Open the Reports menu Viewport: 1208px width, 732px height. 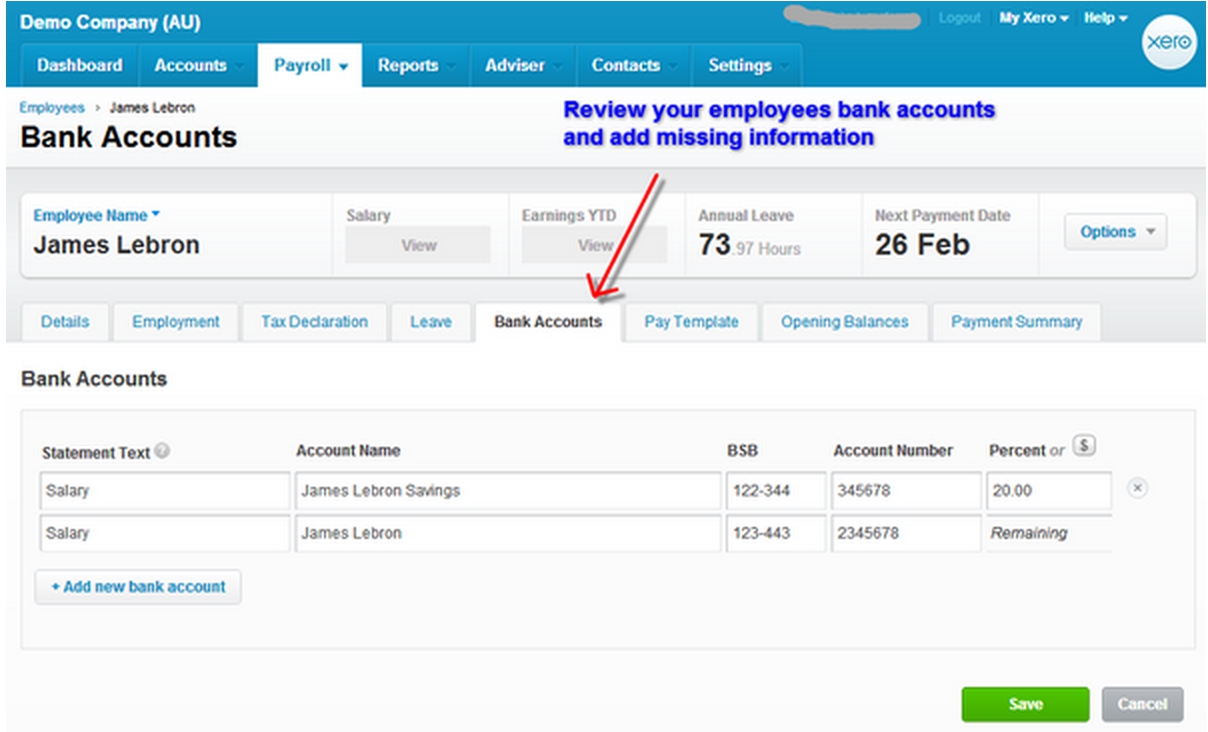408,66
